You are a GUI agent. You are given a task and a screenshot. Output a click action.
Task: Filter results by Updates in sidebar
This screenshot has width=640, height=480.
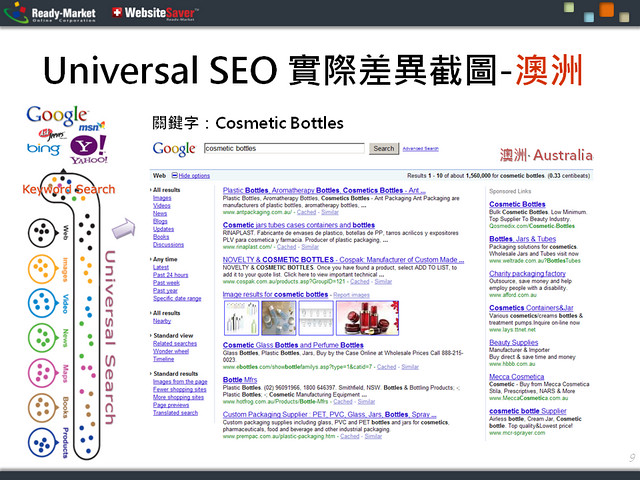(163, 229)
